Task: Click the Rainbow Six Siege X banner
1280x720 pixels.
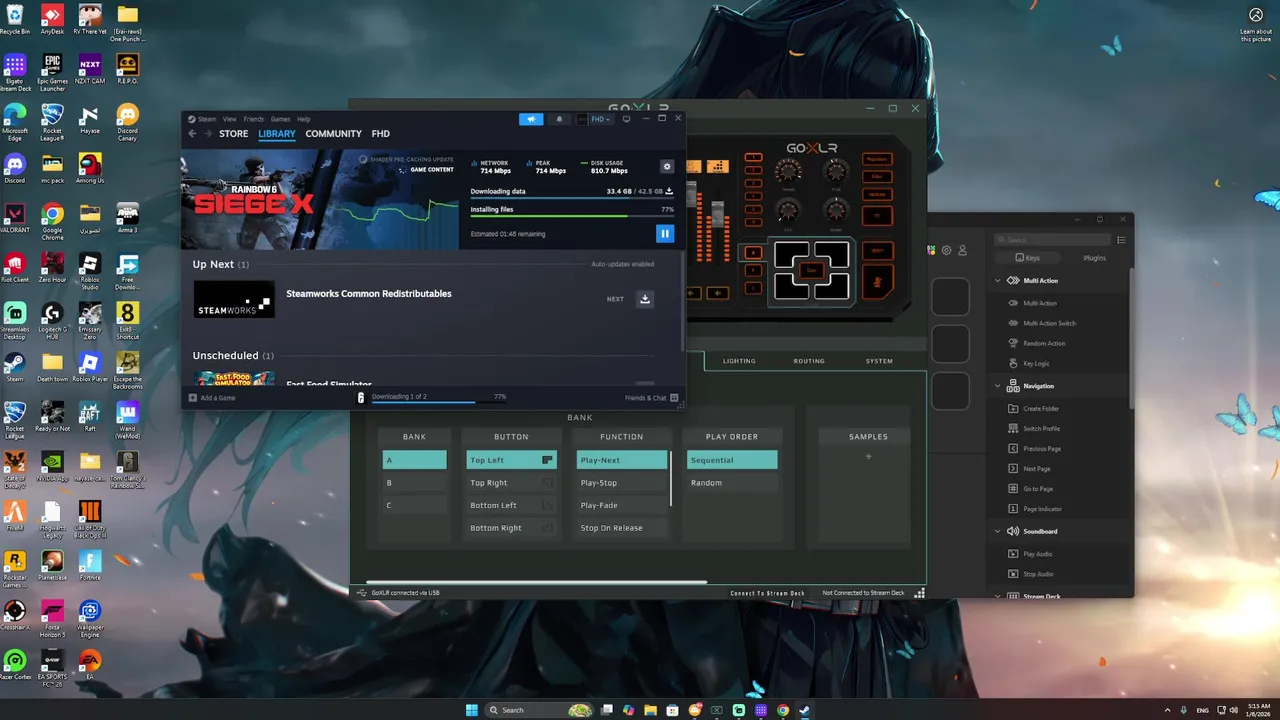Action: pyautogui.click(x=319, y=200)
